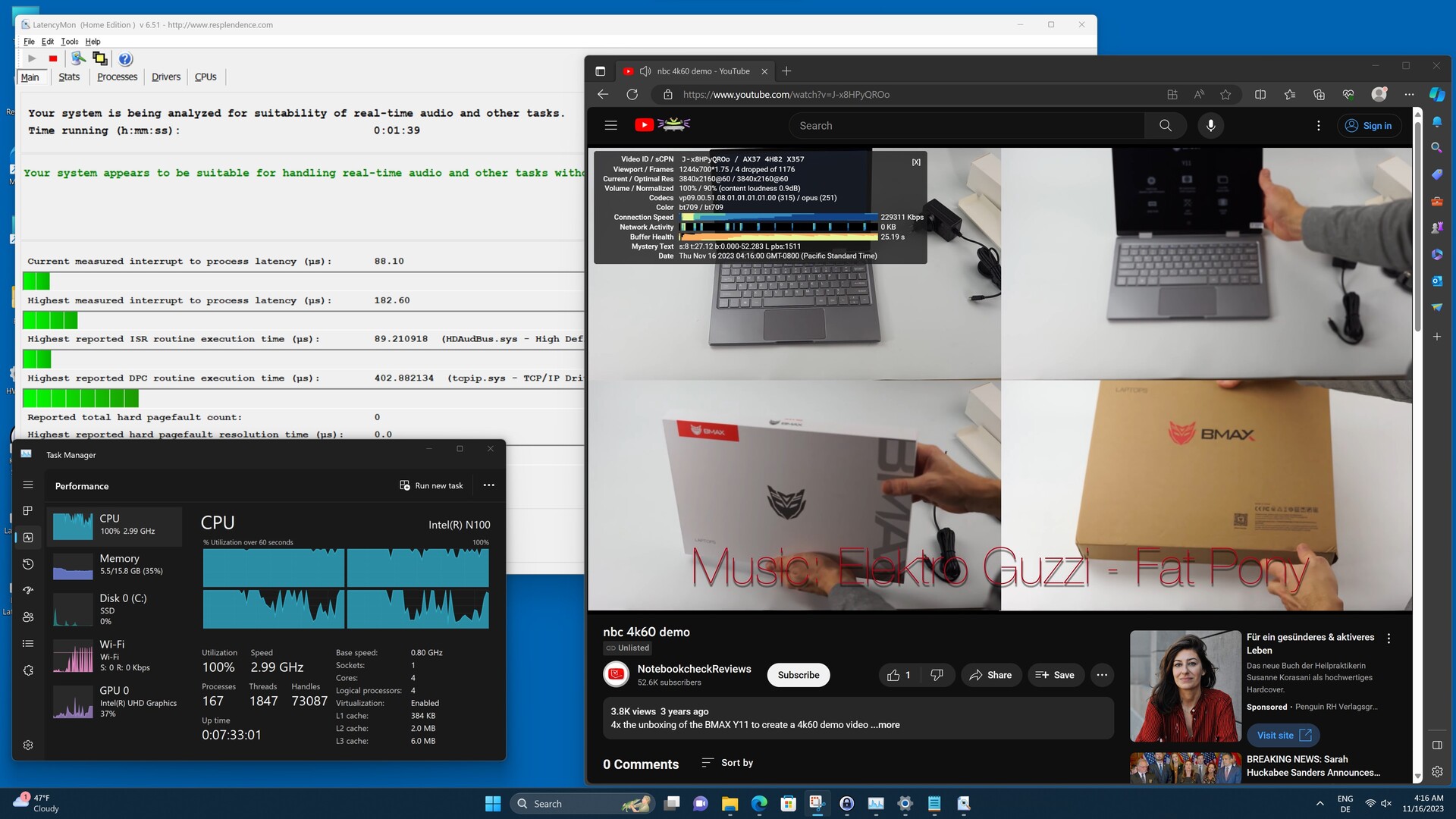Open LatencyMon help question mark icon
Viewport: 1456px width, 819px height.
[126, 58]
